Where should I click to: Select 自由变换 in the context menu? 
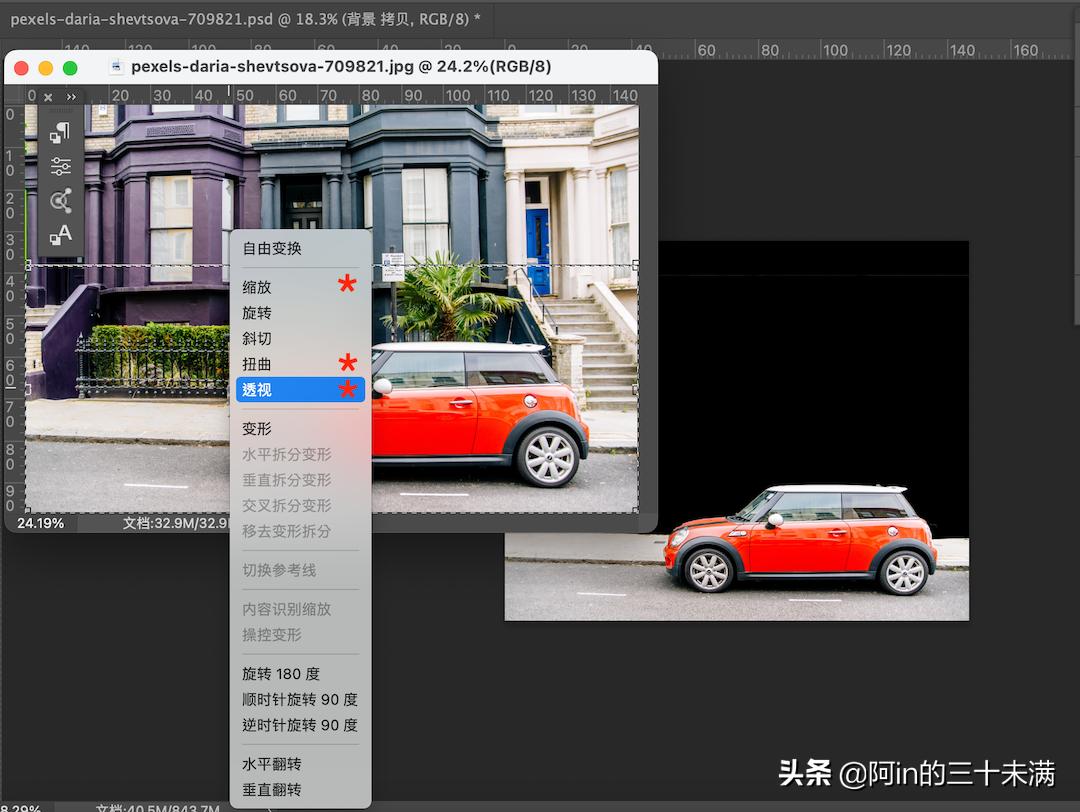[x=271, y=248]
